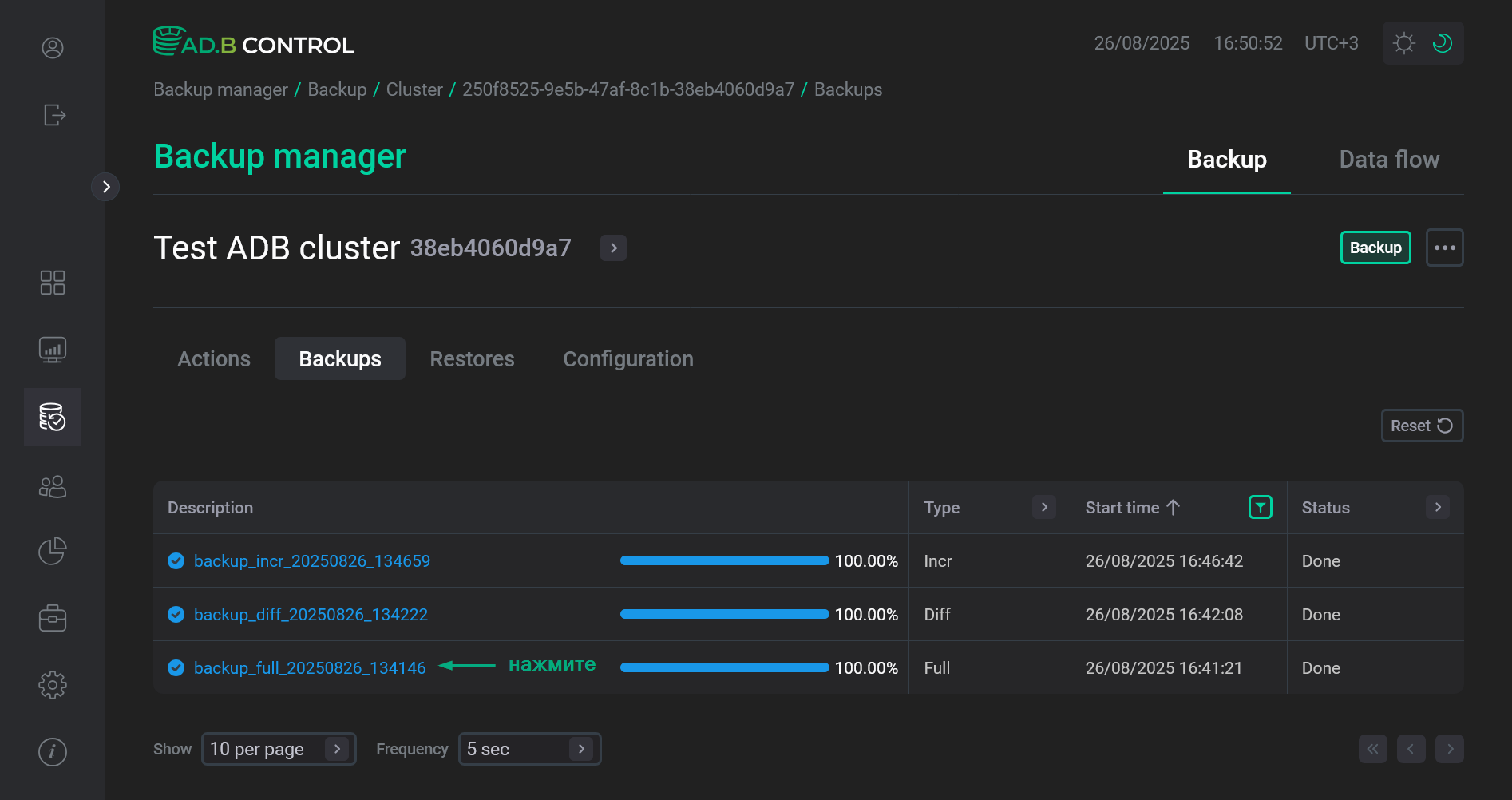This screenshot has height=800, width=1512.
Task: Click the progress bar of backup_incr row
Action: (x=724, y=560)
